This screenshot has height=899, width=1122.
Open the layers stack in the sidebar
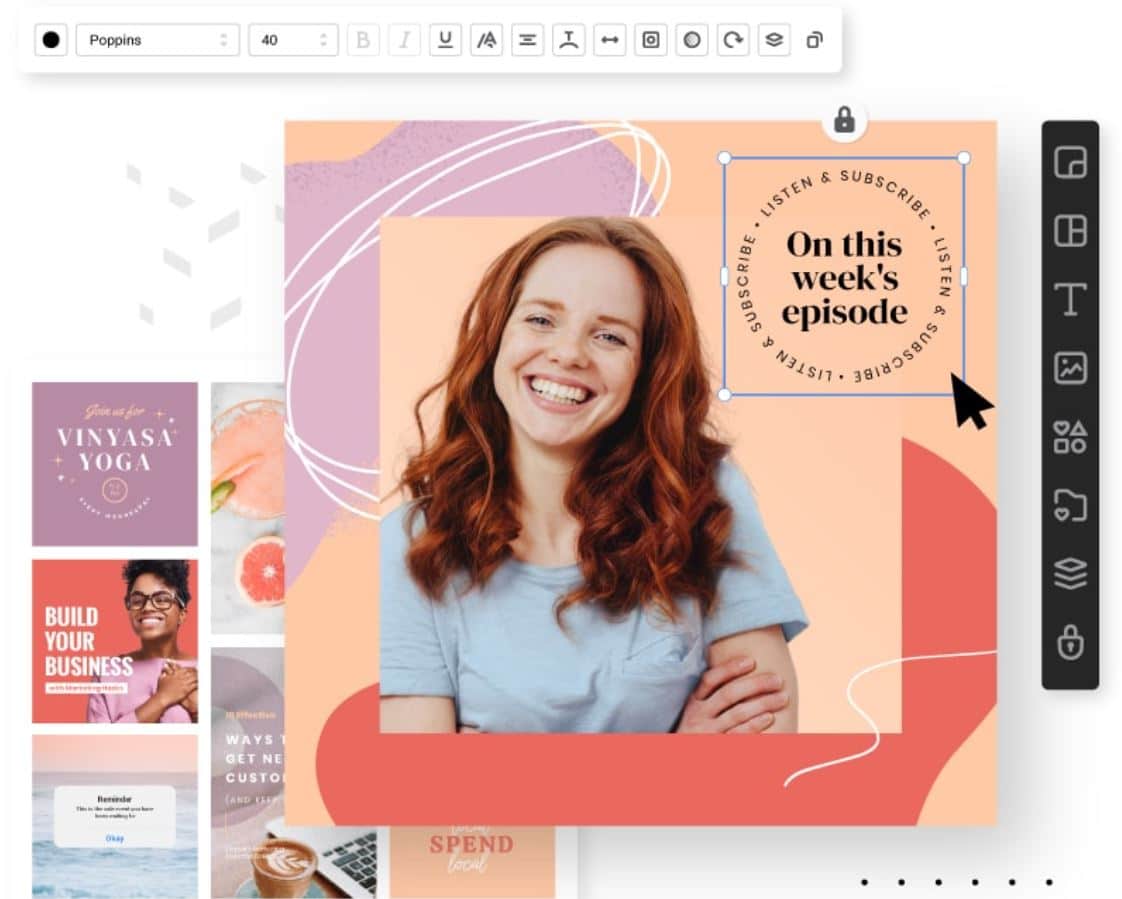pyautogui.click(x=1070, y=574)
